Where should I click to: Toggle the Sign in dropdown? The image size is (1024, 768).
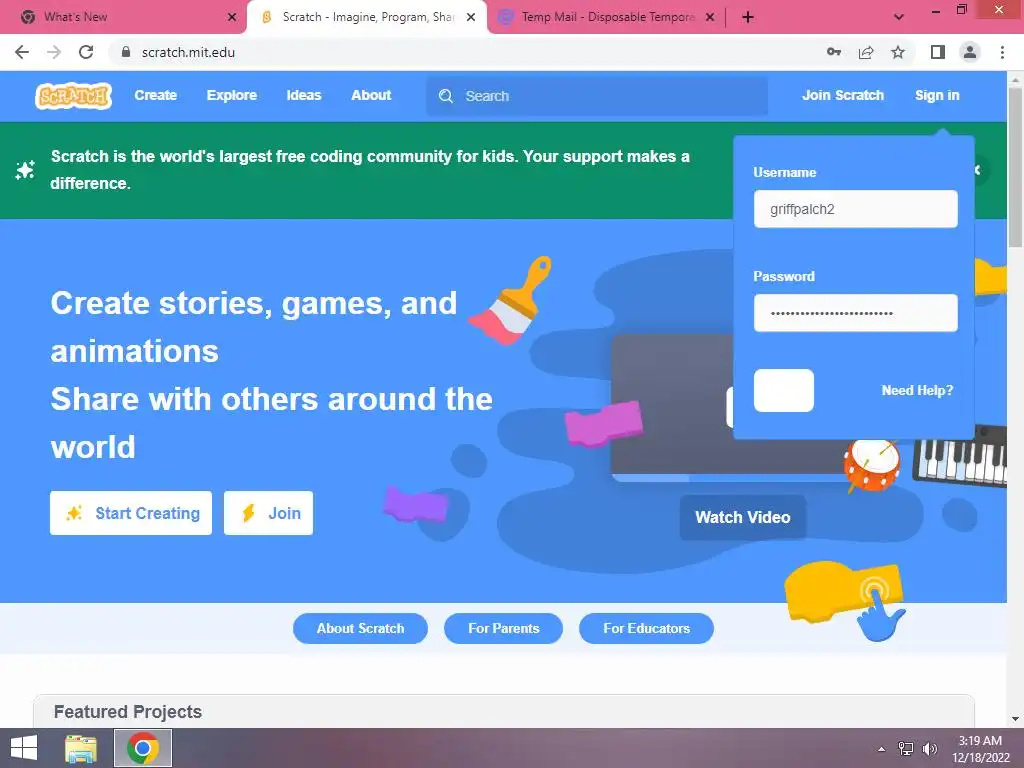(937, 95)
